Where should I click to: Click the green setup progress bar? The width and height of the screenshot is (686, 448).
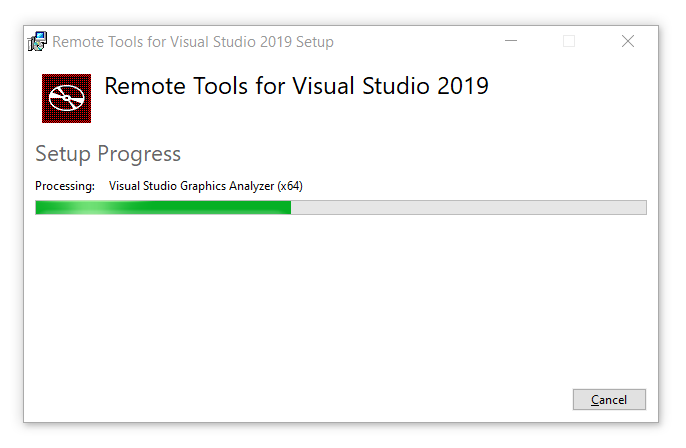pyautogui.click(x=341, y=207)
